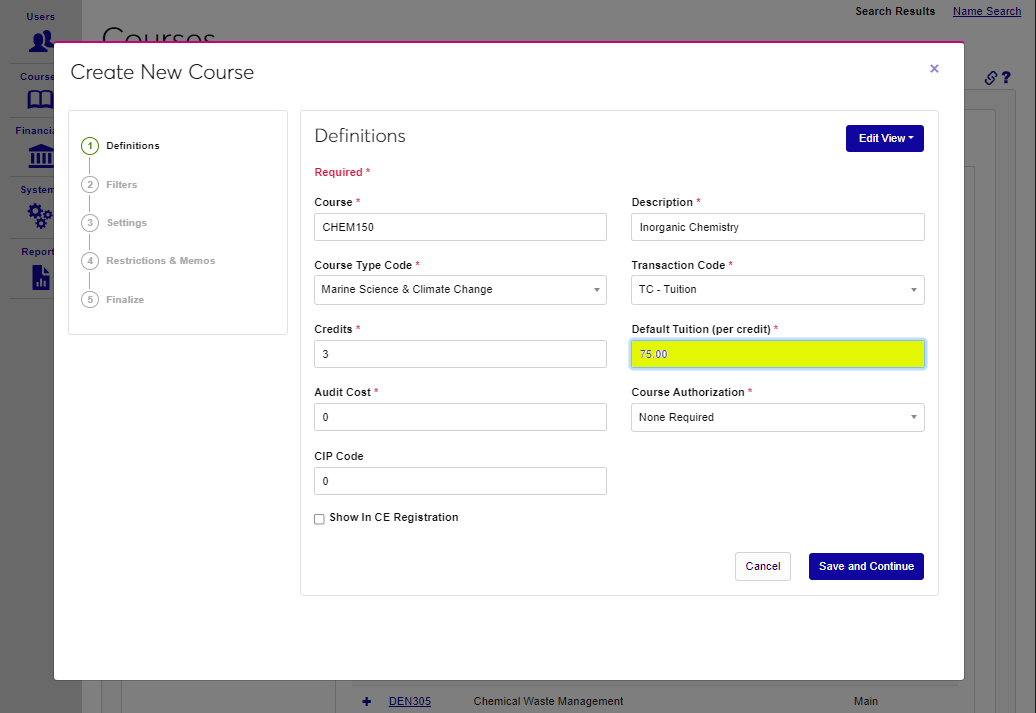Jump to Restrictions & Memos step

click(x=160, y=261)
